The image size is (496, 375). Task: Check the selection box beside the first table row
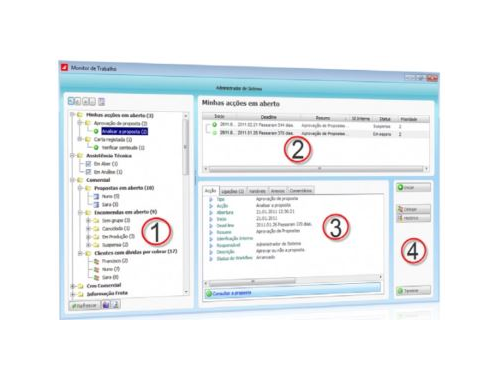tap(208, 128)
